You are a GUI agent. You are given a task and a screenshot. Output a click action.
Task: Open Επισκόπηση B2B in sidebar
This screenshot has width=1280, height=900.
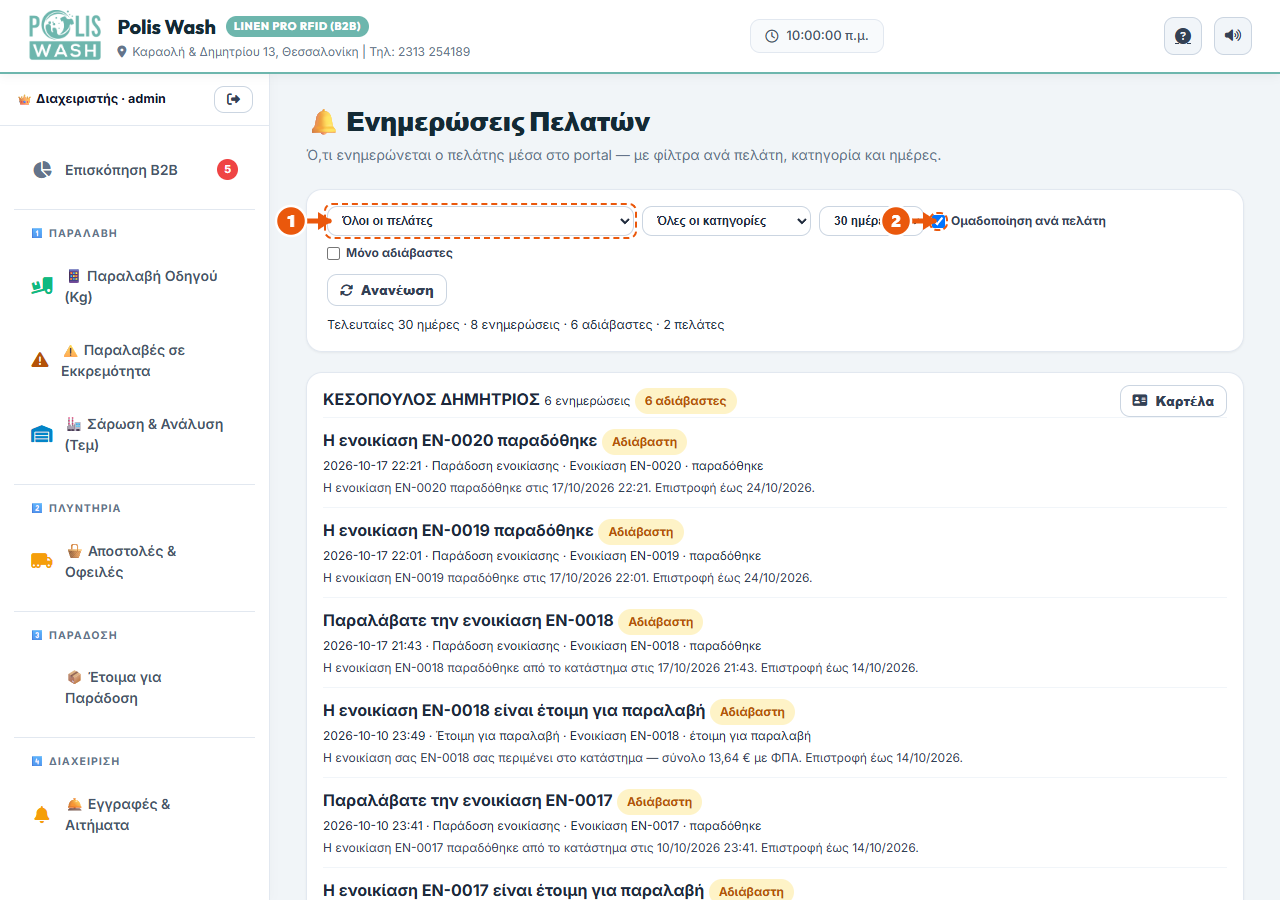(x=134, y=170)
